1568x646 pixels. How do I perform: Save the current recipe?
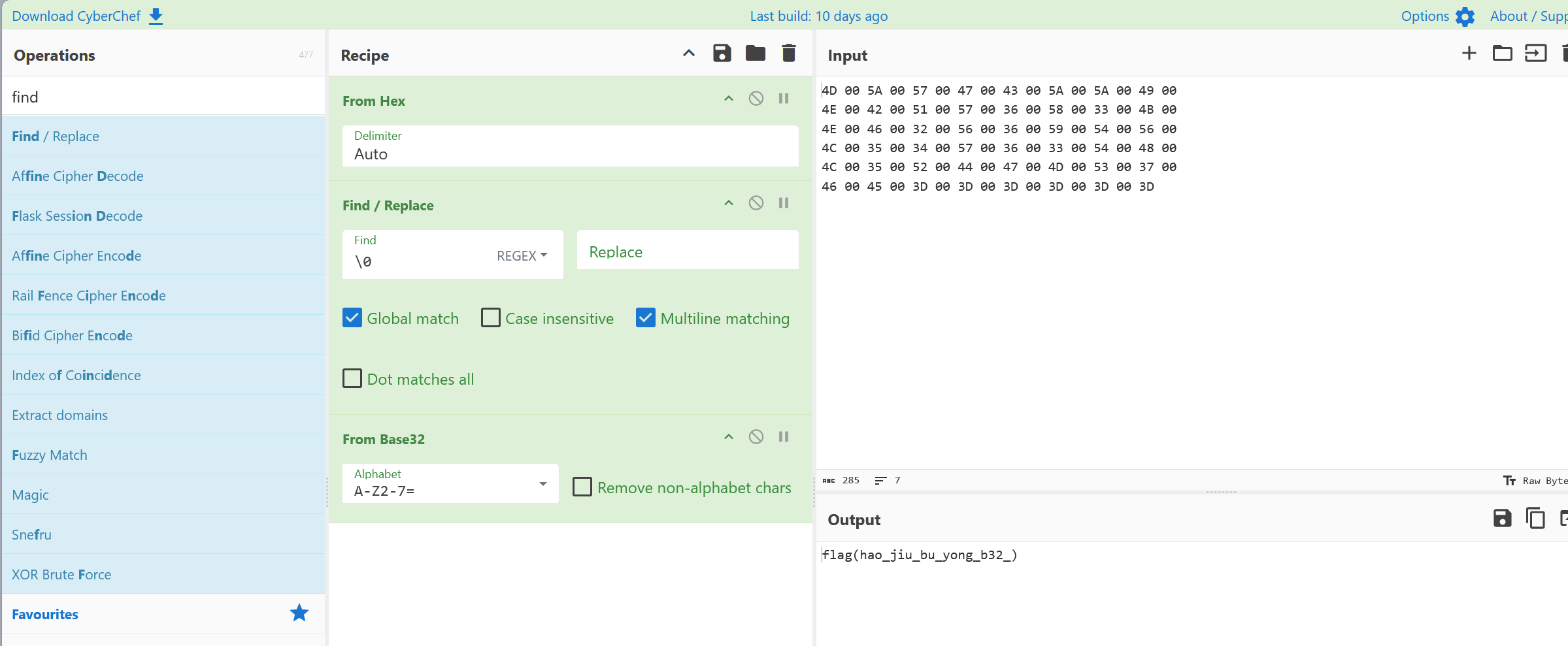click(x=722, y=54)
